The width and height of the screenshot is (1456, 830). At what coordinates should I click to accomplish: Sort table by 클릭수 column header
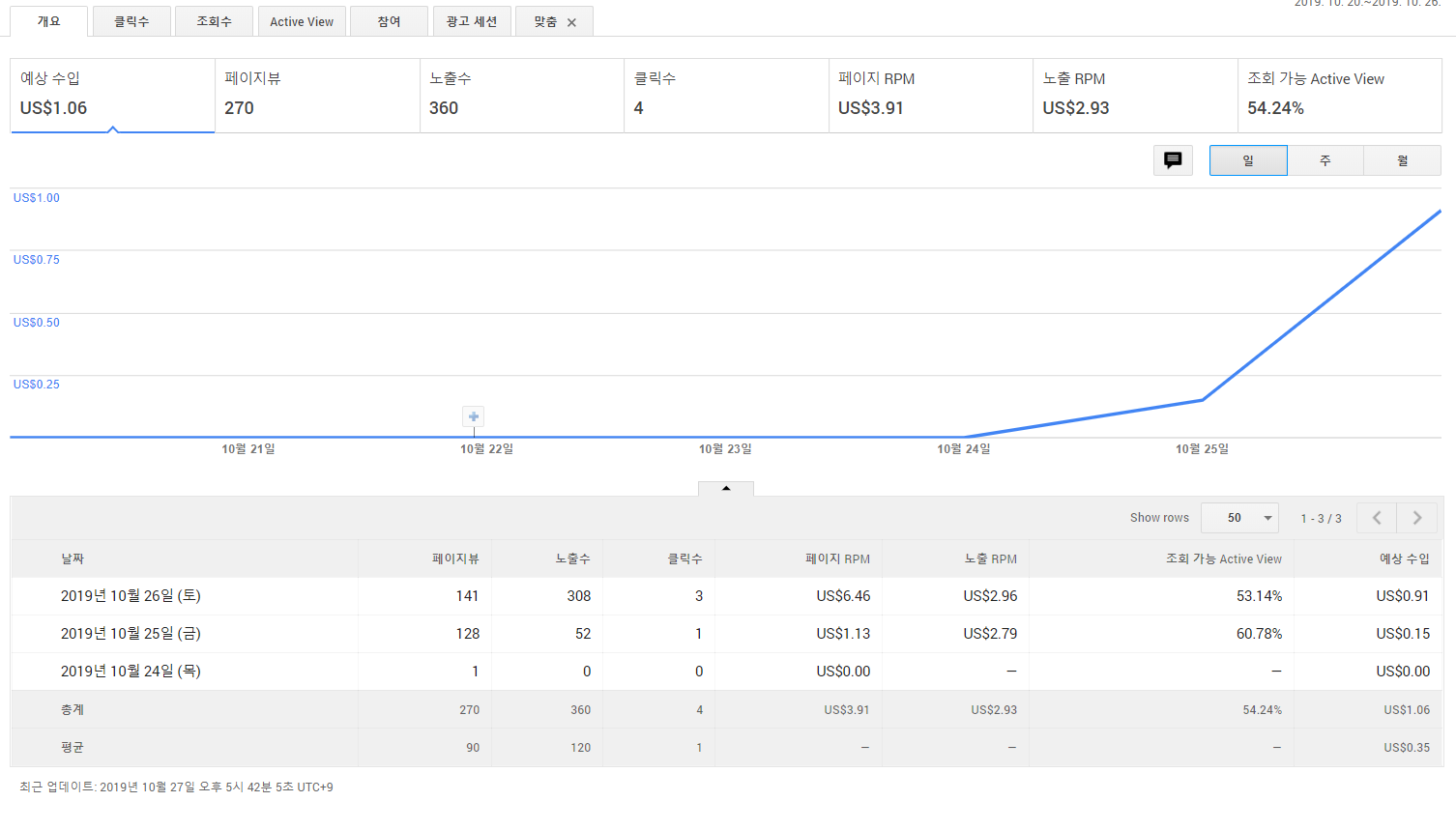[x=684, y=558]
